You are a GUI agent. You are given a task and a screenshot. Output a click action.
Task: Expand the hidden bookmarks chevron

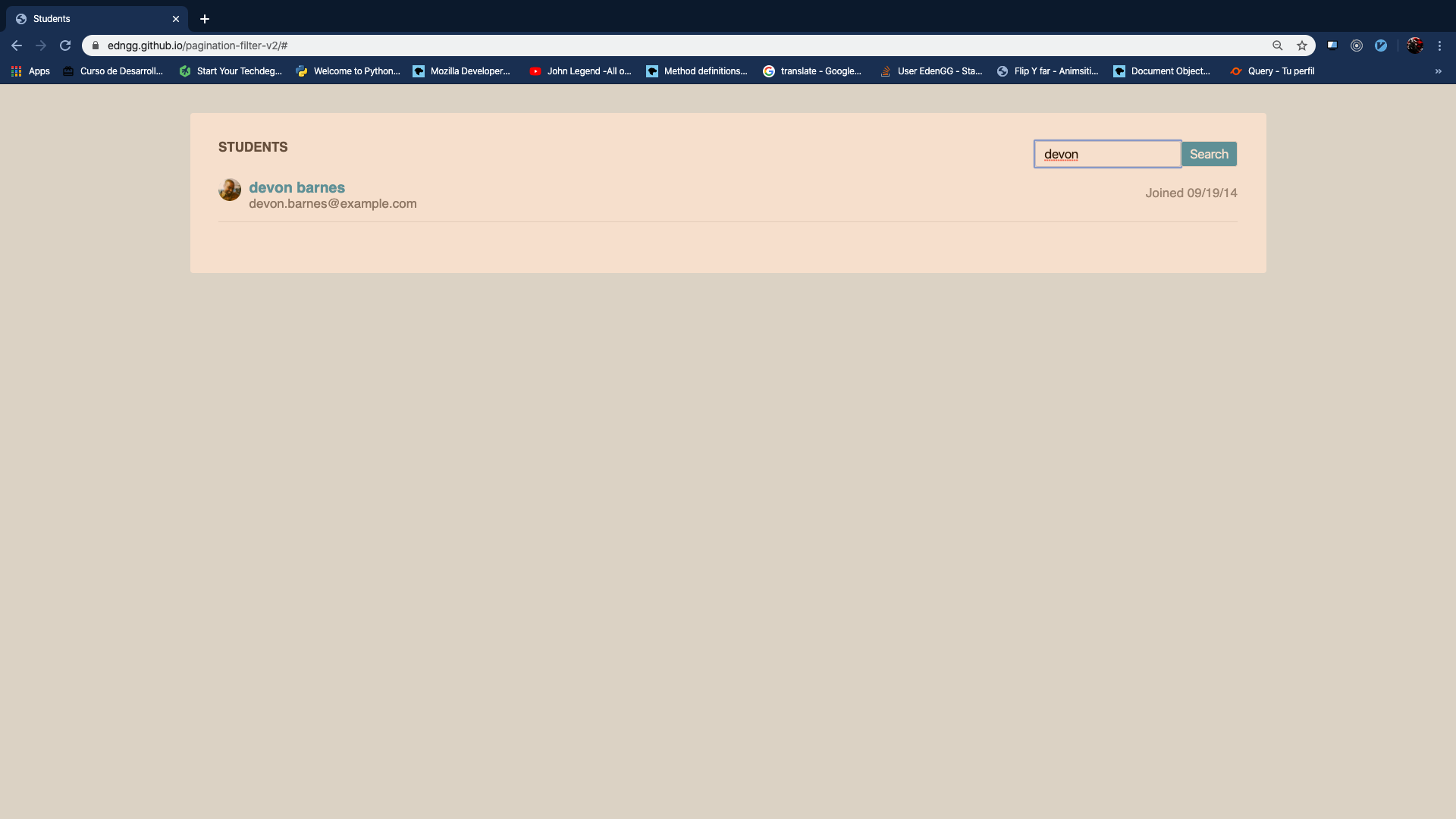tap(1439, 71)
